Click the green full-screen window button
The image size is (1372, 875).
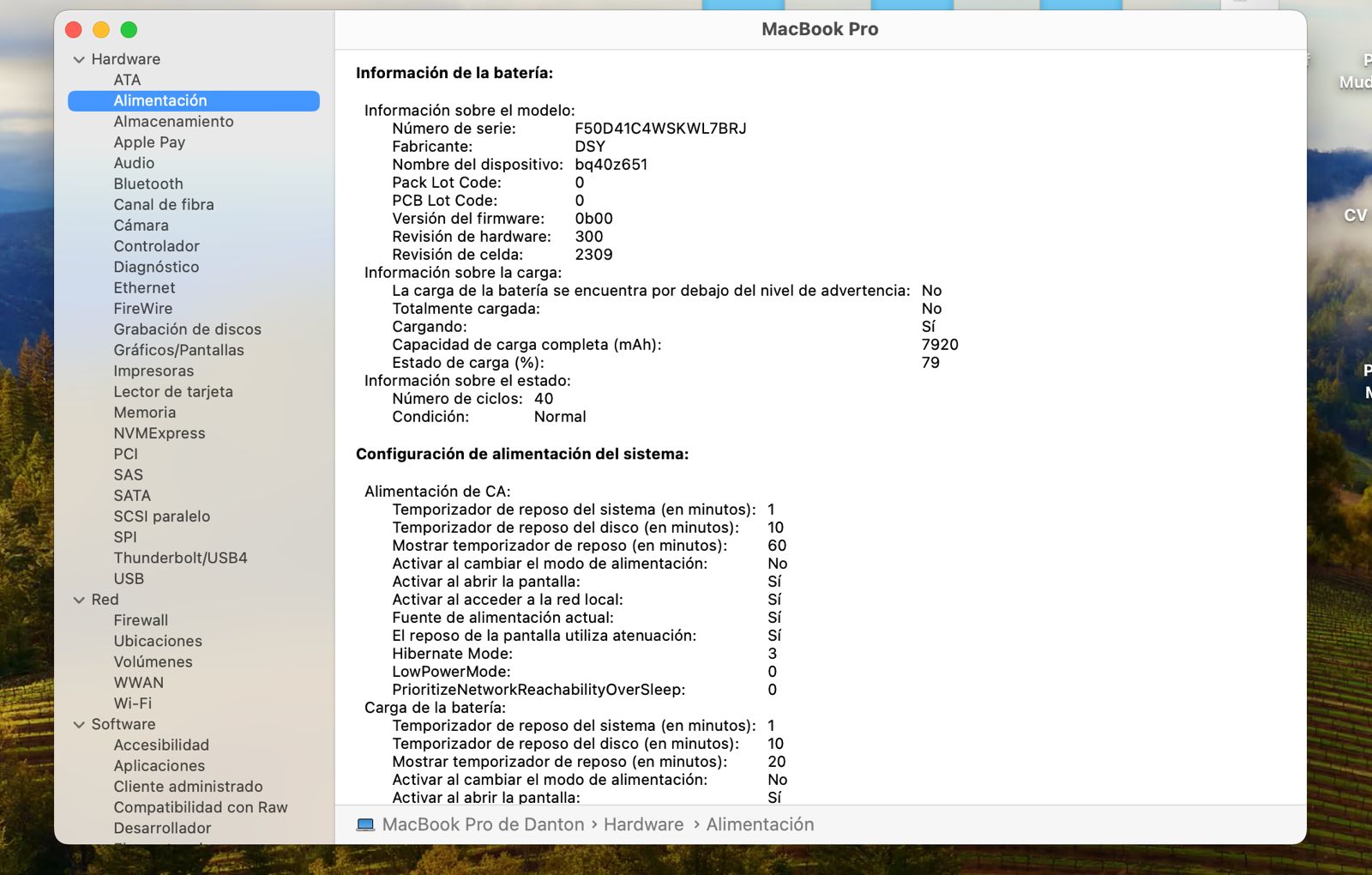[x=129, y=30]
